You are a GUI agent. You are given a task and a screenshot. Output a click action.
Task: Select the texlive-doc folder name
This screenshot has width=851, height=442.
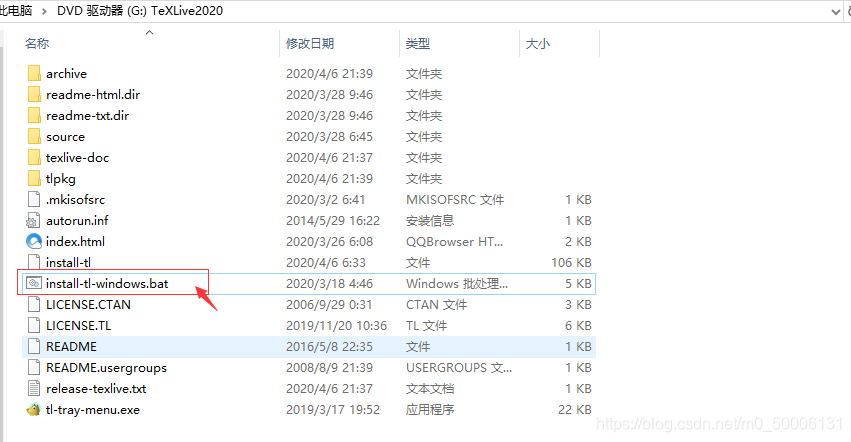(78, 157)
